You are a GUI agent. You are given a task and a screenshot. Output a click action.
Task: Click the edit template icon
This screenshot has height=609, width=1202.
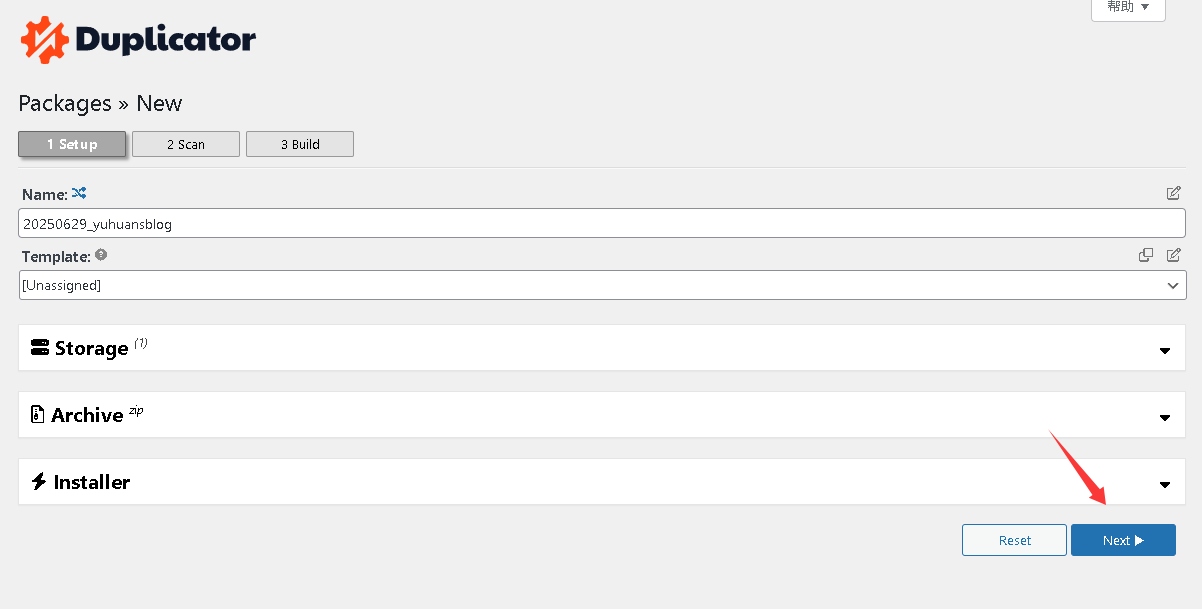(x=1174, y=255)
